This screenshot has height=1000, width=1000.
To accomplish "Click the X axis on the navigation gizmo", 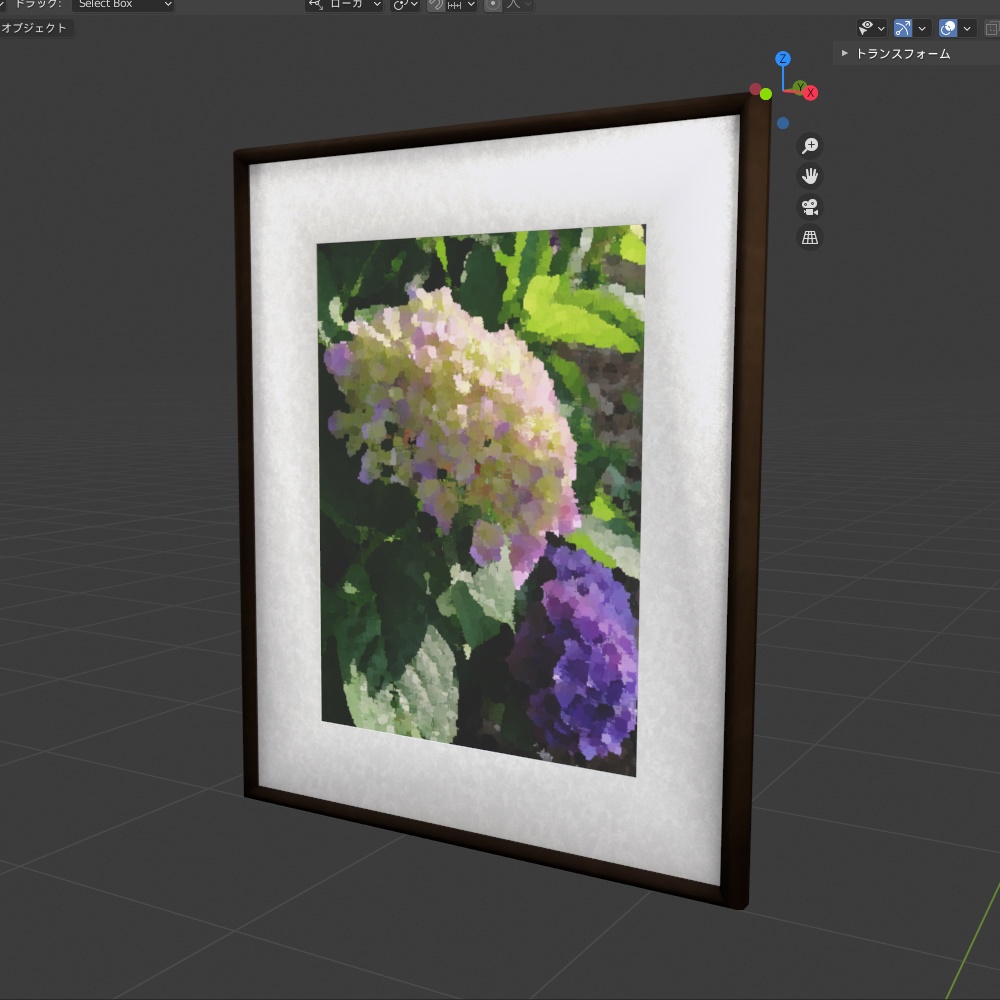I will coord(809,92).
